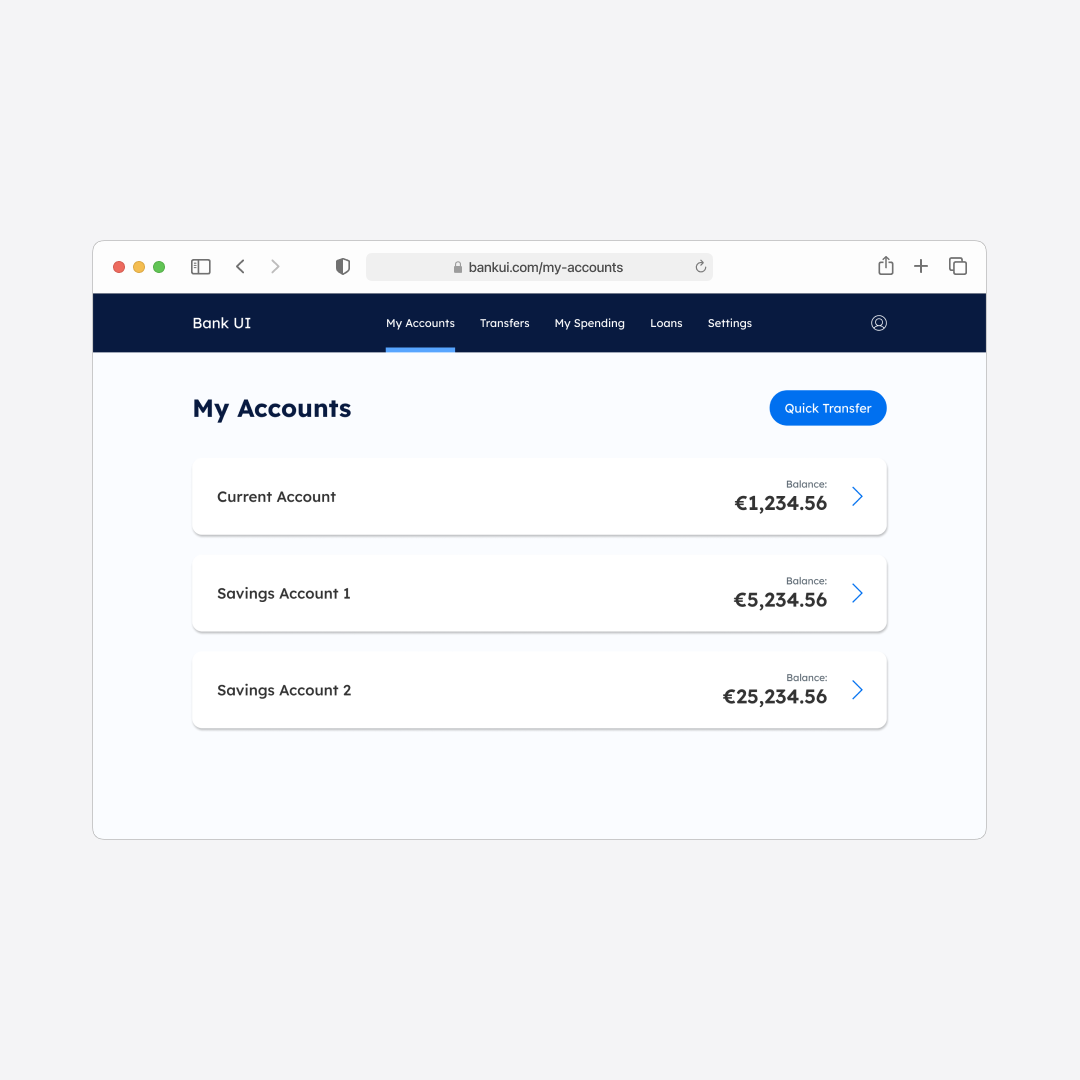Toggle the browser sidebar icon

[x=200, y=266]
